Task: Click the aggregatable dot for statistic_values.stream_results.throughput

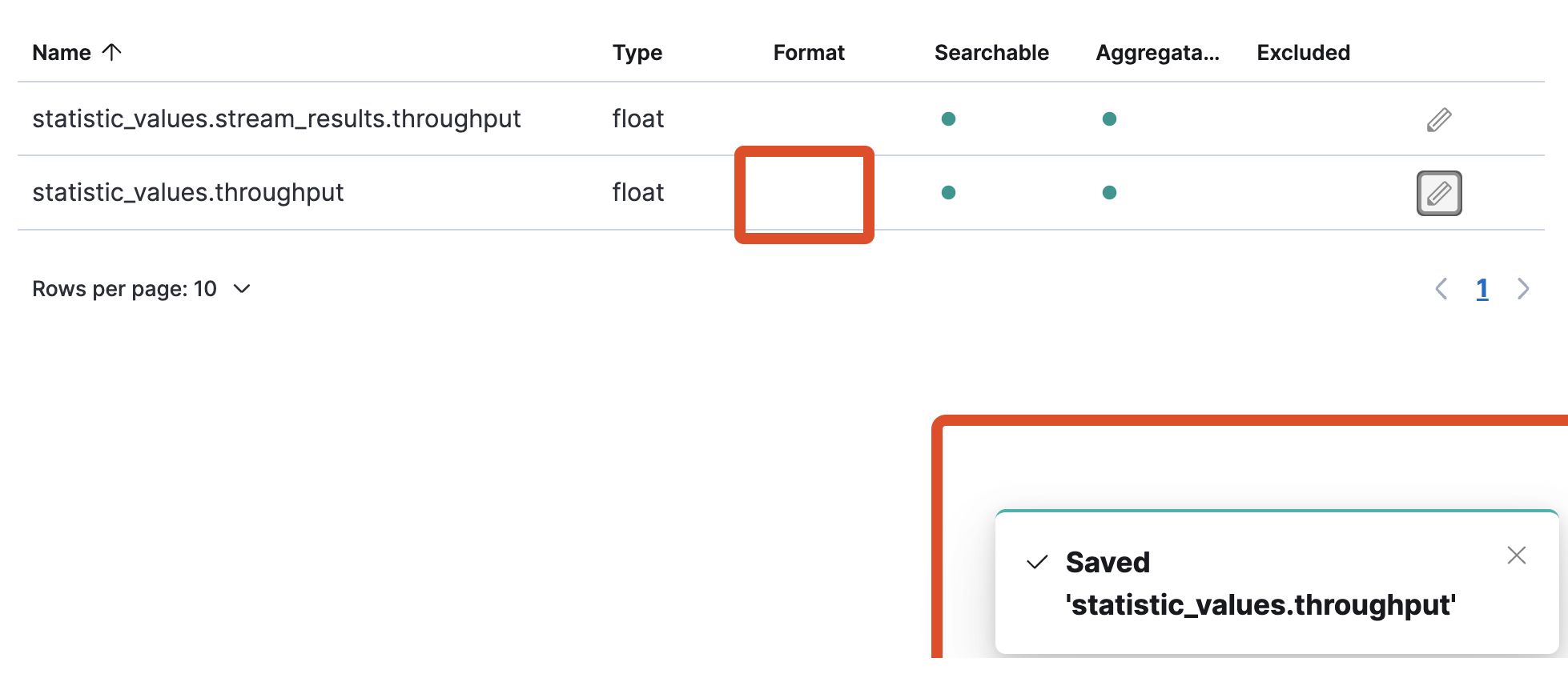Action: point(1109,119)
